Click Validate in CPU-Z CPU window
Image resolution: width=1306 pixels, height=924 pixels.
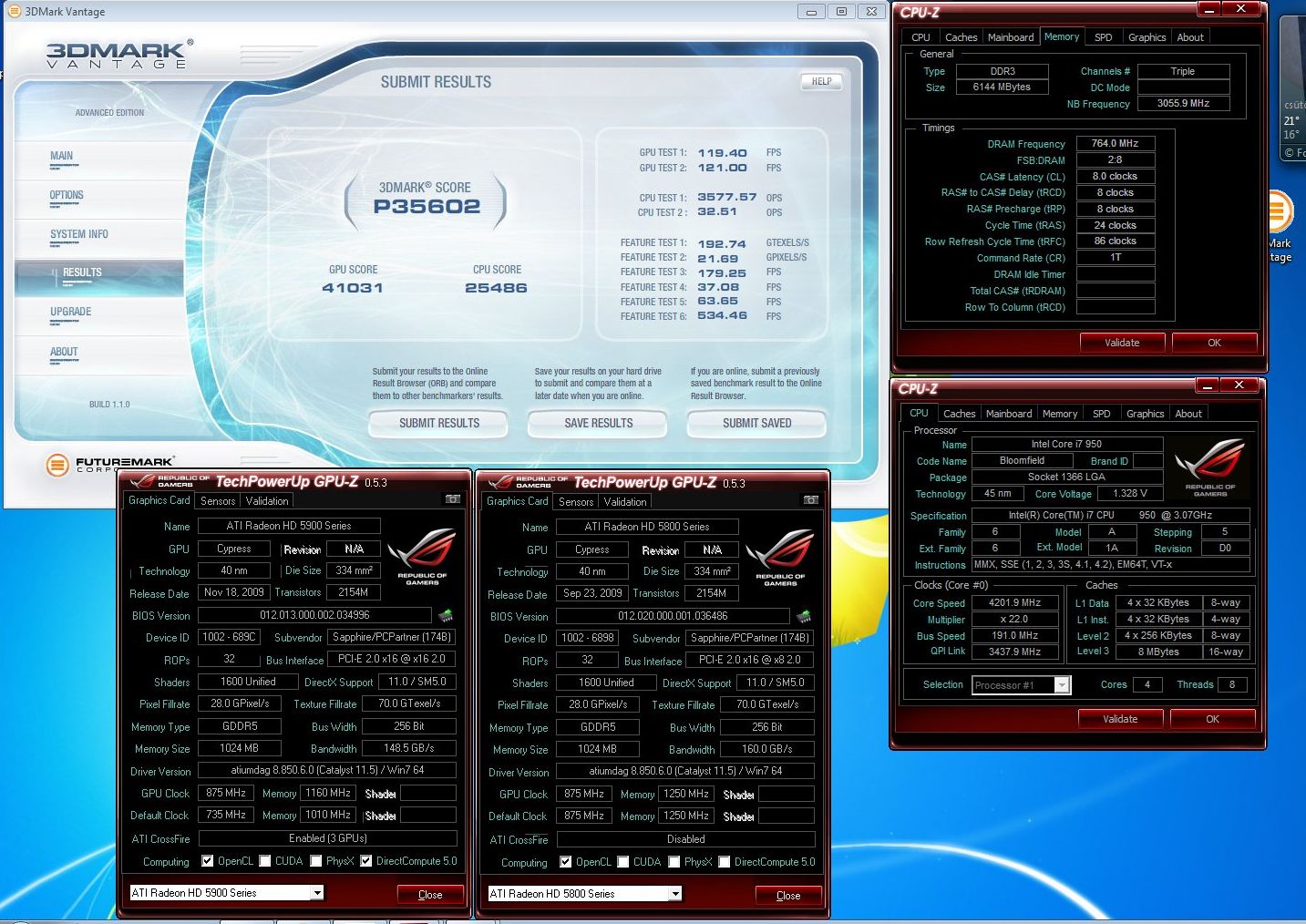coord(1120,719)
